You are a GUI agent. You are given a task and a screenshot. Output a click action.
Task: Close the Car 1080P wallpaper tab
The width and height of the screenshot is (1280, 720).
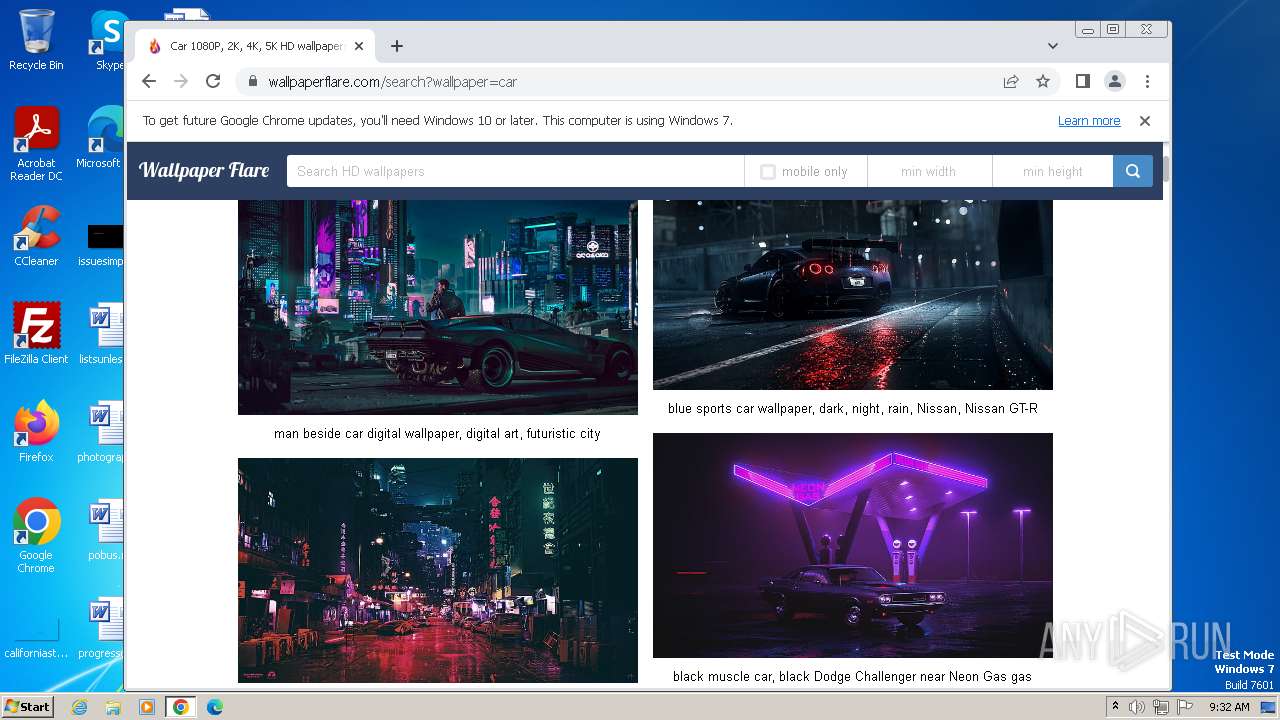click(x=359, y=46)
